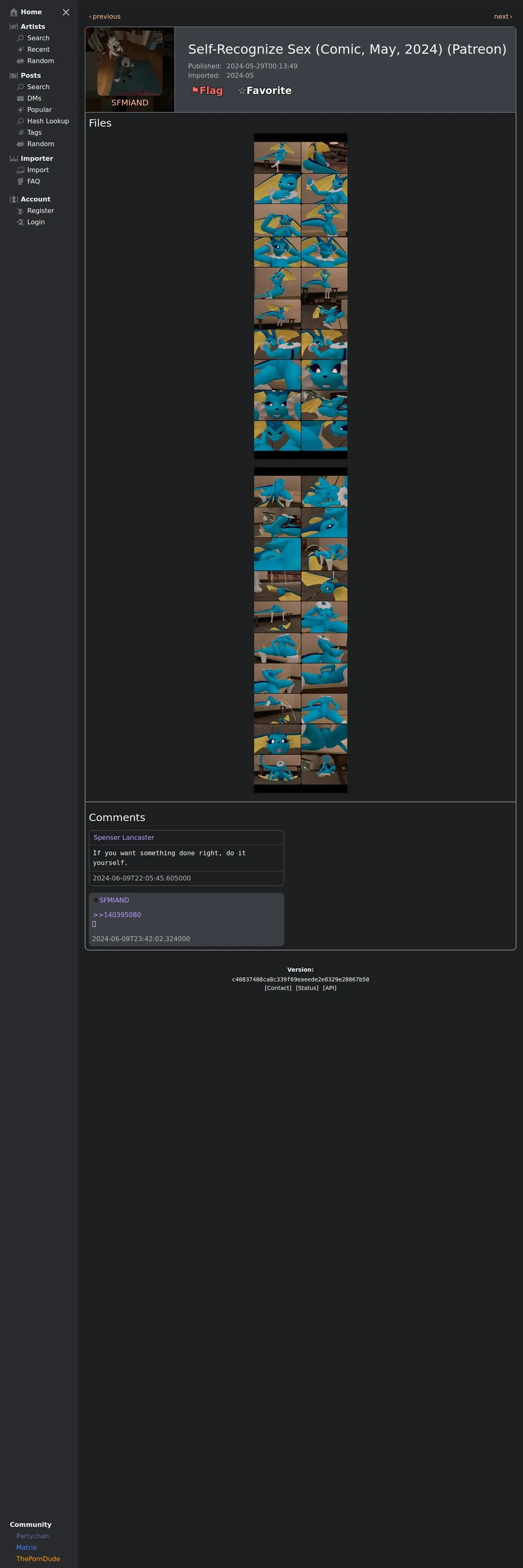Click the Comments section heading
This screenshot has height=1568, width=523.
point(117,817)
